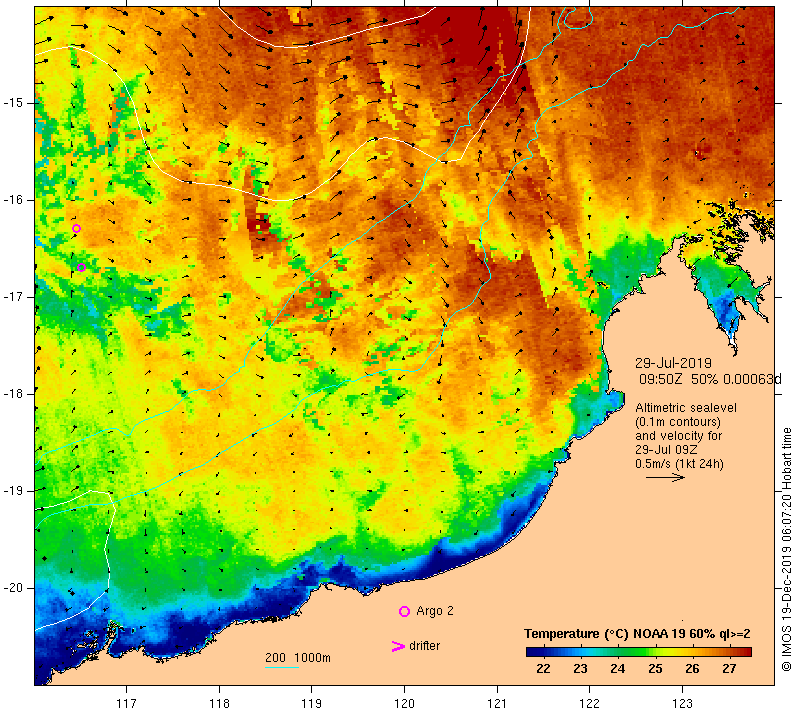The height and width of the screenshot is (710, 800).
Task: Click the velocity scale reference arrow
Action: tap(665, 477)
